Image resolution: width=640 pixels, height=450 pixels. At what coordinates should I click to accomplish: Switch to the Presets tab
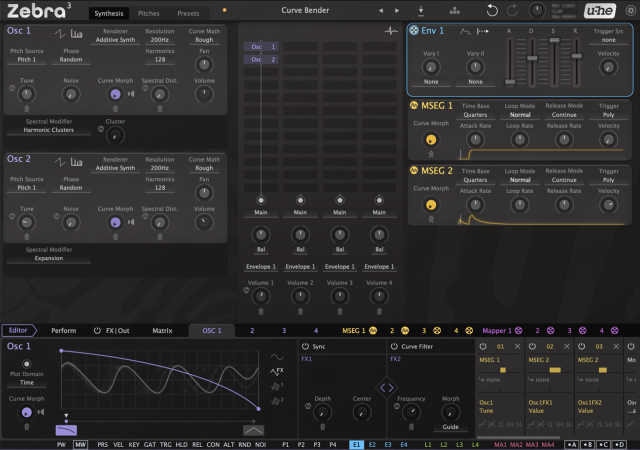(x=188, y=13)
